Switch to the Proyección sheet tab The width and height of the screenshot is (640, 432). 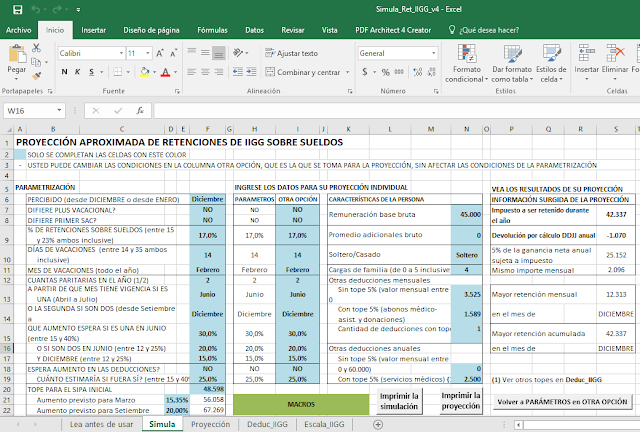click(210, 424)
